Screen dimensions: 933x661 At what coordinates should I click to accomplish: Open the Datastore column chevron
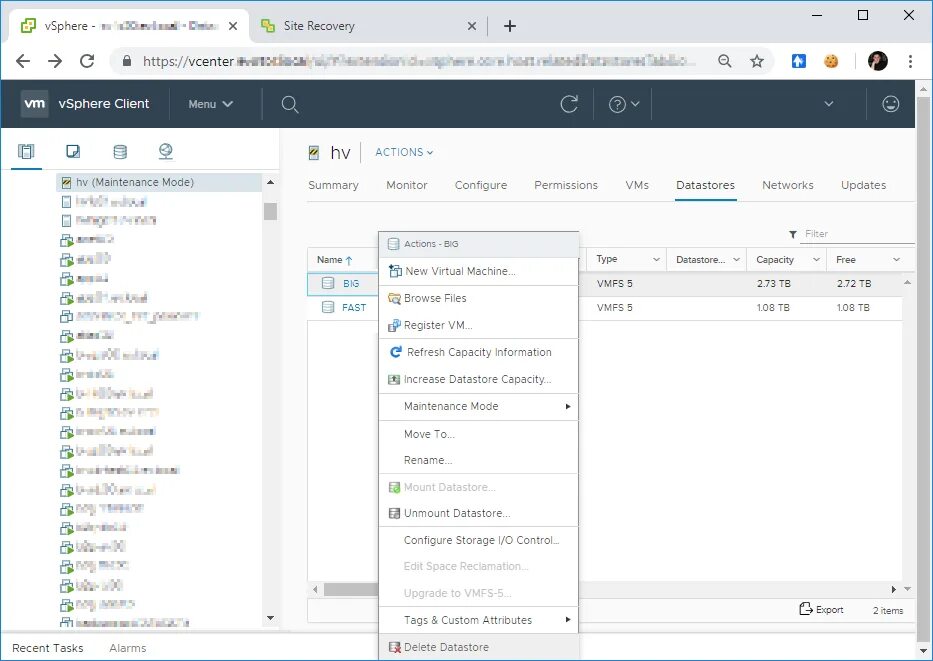point(736,259)
